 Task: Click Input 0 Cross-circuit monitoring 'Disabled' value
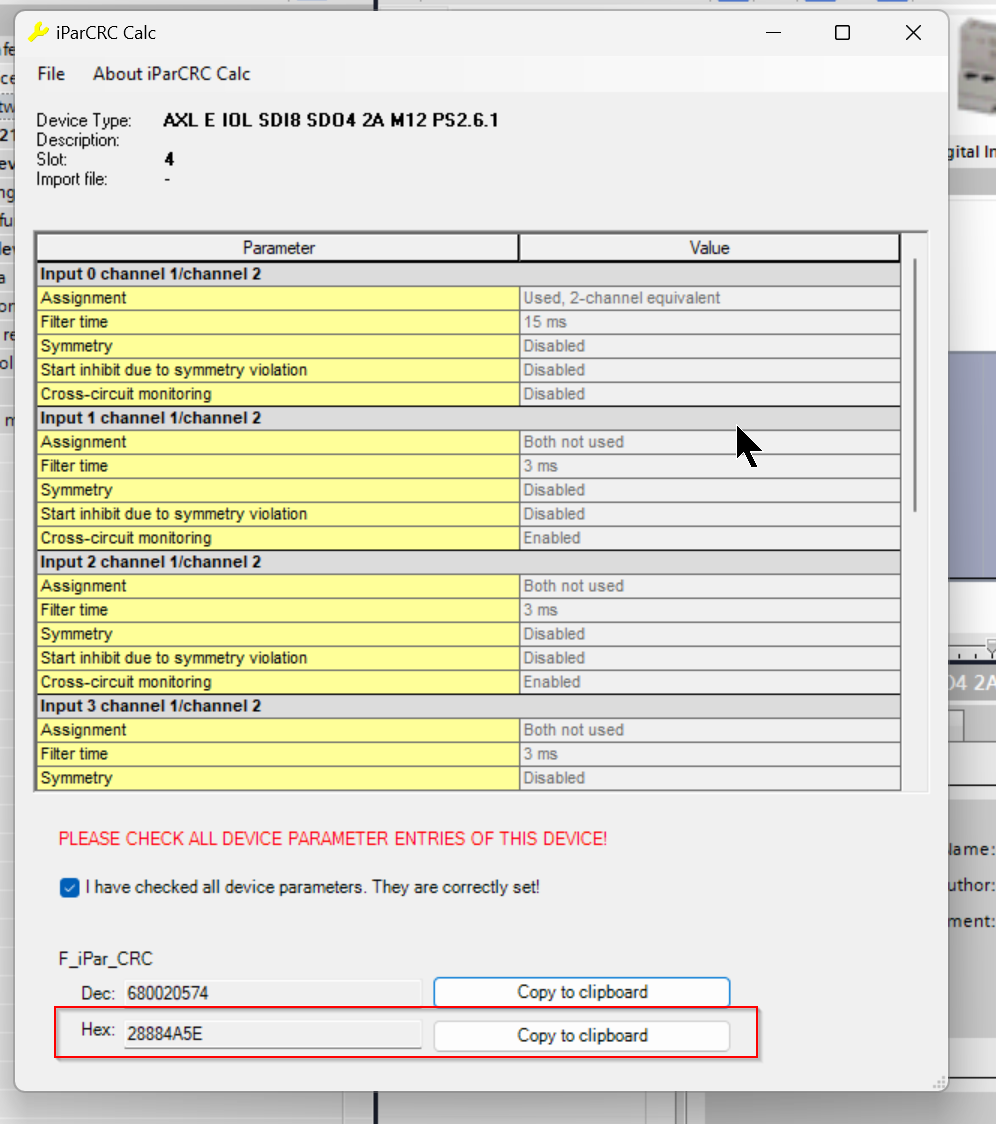(x=710, y=394)
